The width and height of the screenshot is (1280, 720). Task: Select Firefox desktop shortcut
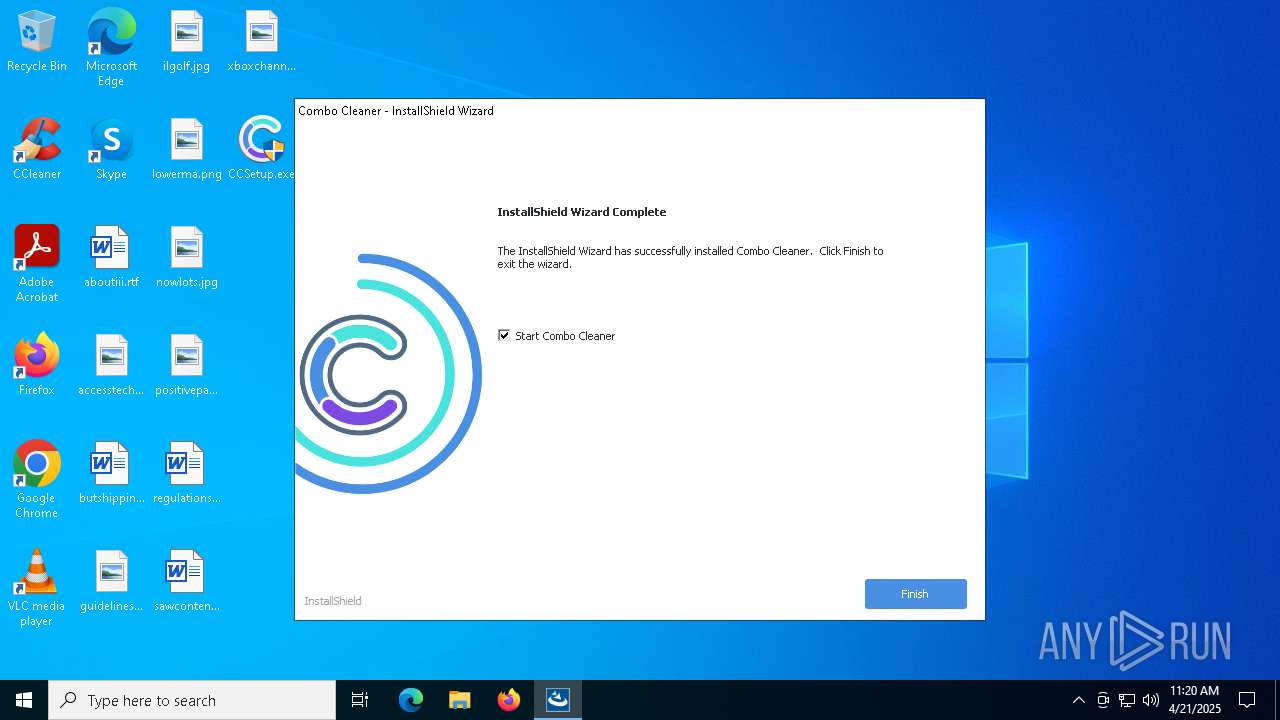37,366
